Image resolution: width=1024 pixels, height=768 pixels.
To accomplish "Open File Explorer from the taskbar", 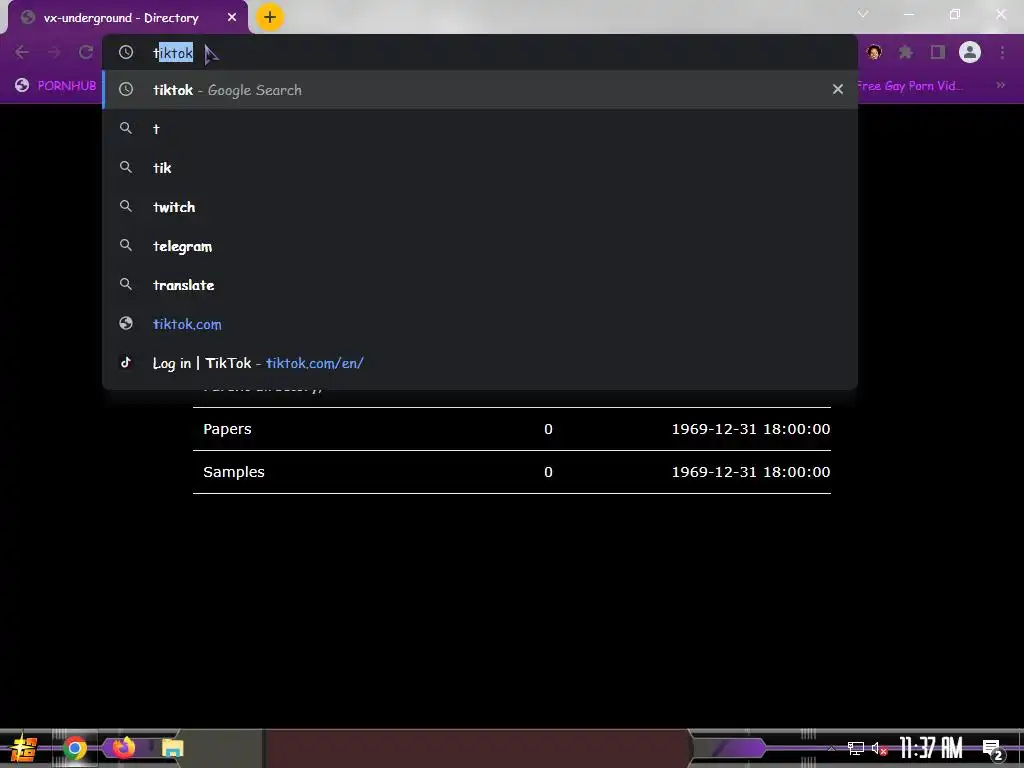I will pos(172,748).
